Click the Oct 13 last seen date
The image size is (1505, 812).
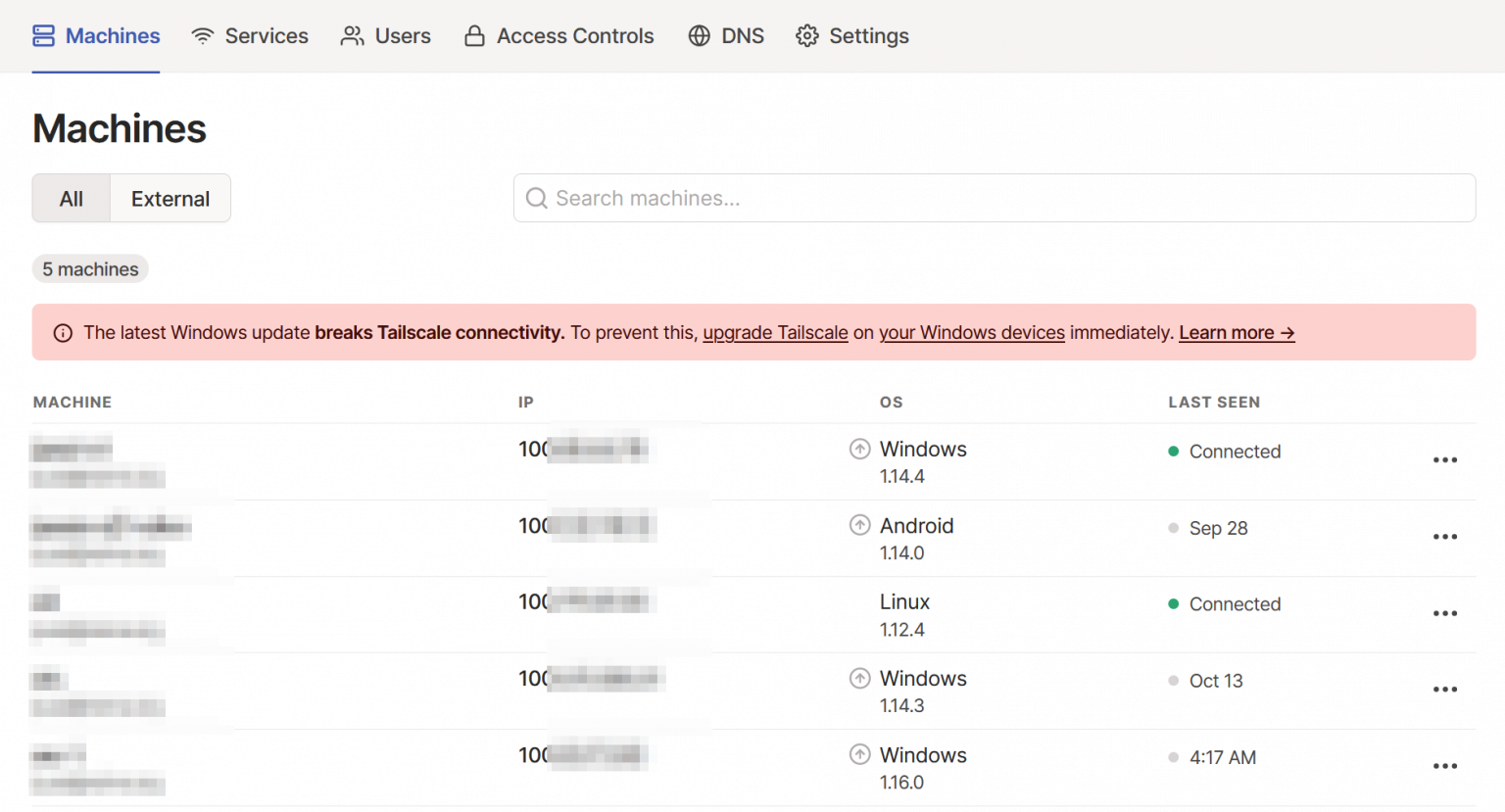1216,681
